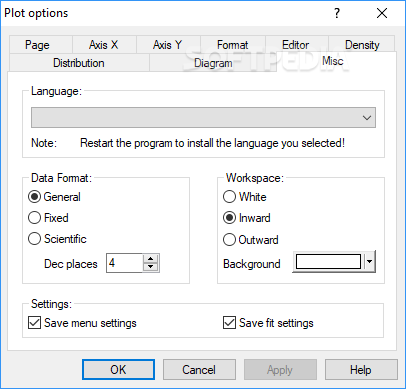Open the Format tab
This screenshot has height=389, width=406.
(233, 45)
